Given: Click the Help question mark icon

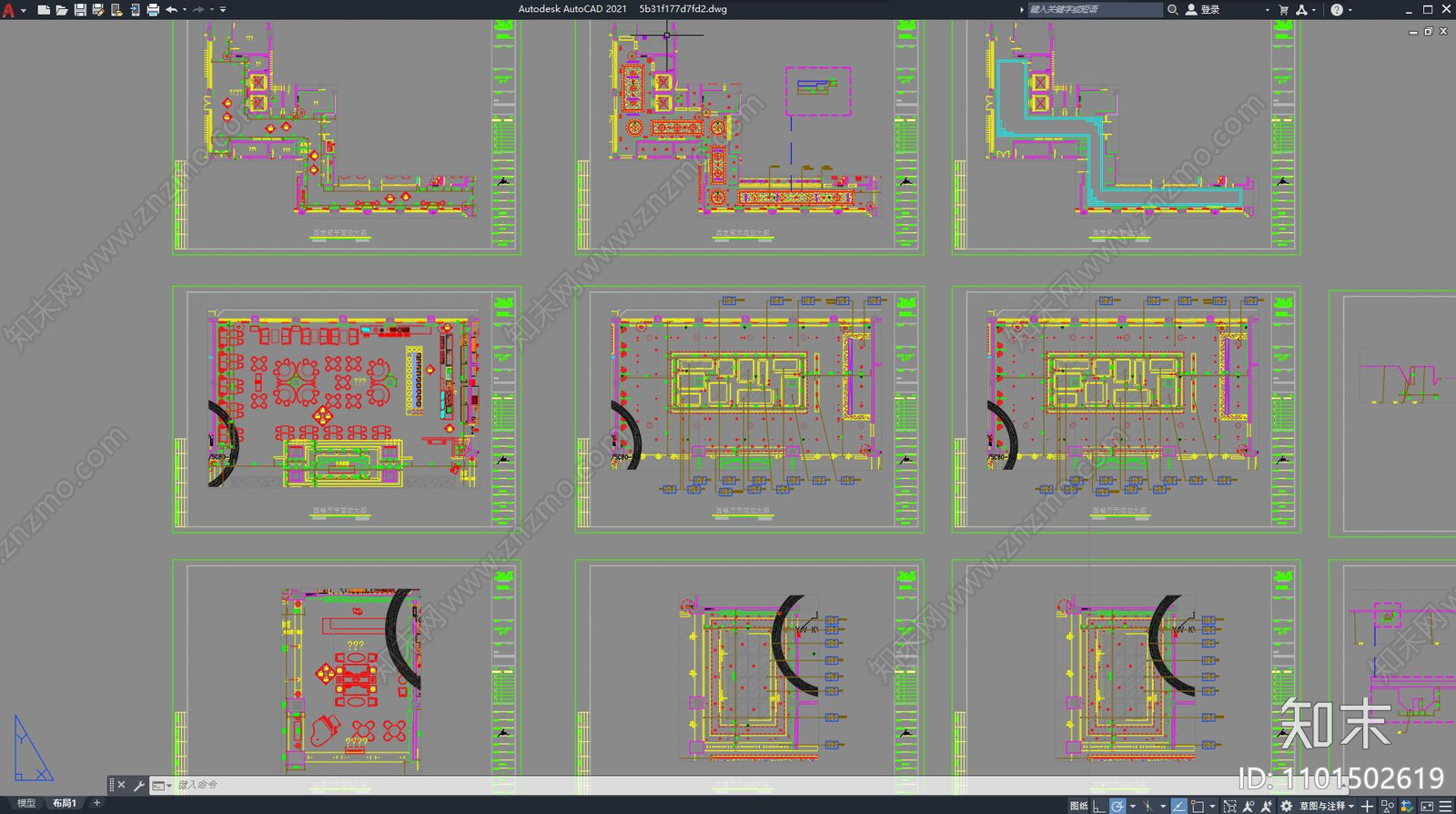Looking at the screenshot, I should click(1337, 9).
